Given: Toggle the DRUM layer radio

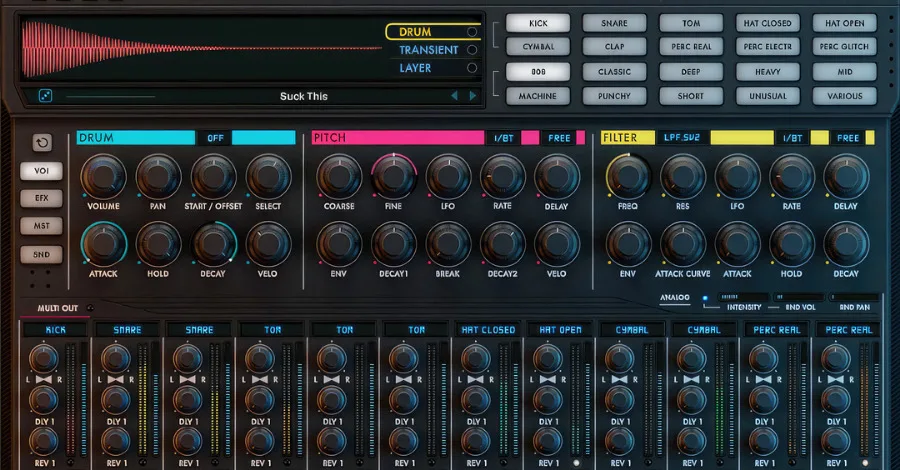Looking at the screenshot, I should (472, 32).
